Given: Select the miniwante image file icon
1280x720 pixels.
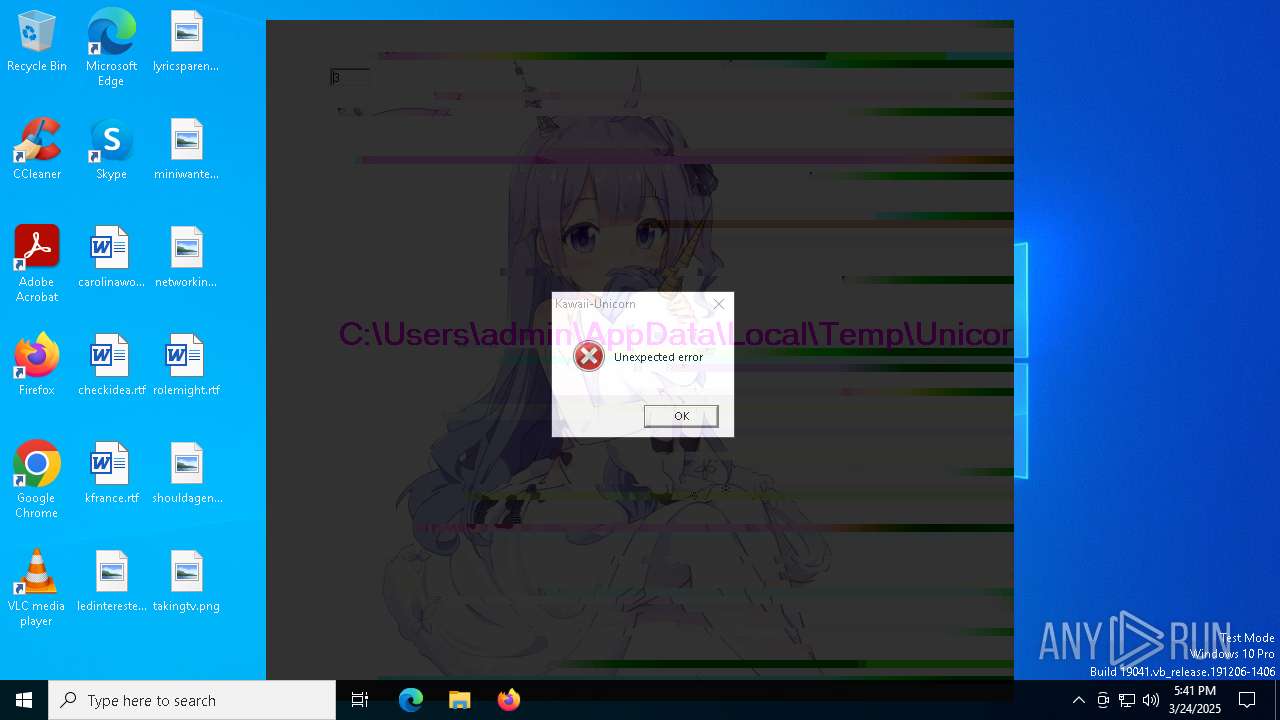Looking at the screenshot, I should (186, 149).
